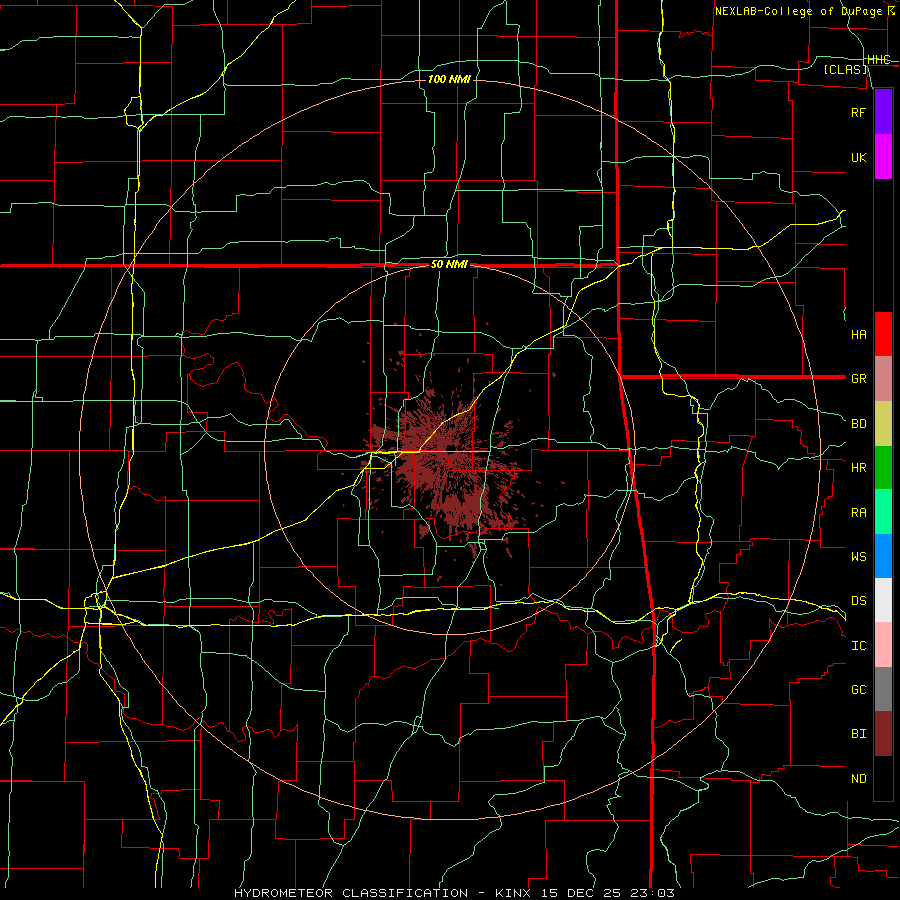Click the 'GC' legend label
The height and width of the screenshot is (900, 900).
coord(859,689)
